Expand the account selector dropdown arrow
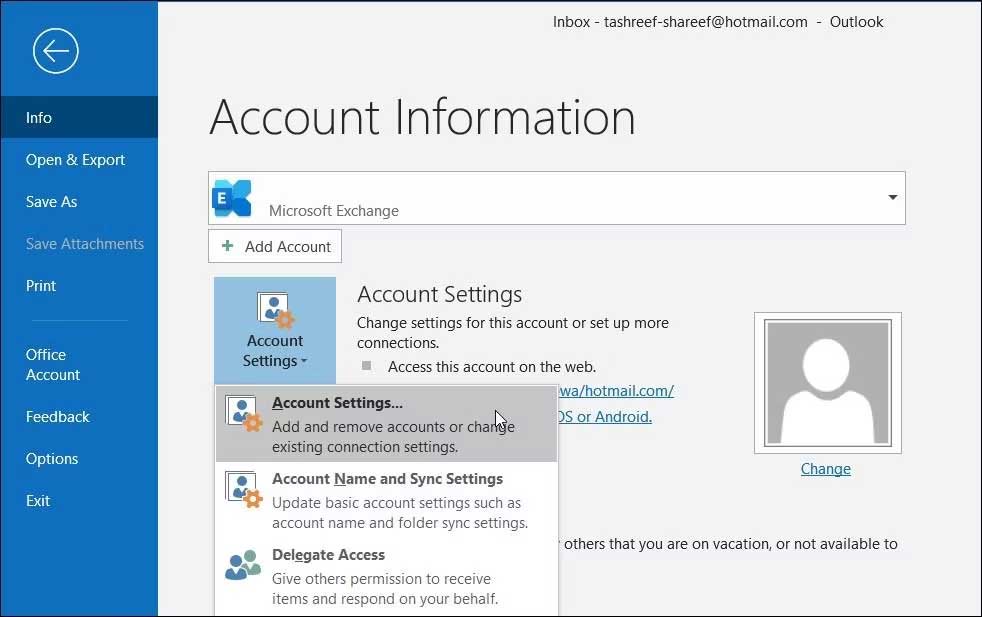The height and width of the screenshot is (617, 982). click(892, 198)
